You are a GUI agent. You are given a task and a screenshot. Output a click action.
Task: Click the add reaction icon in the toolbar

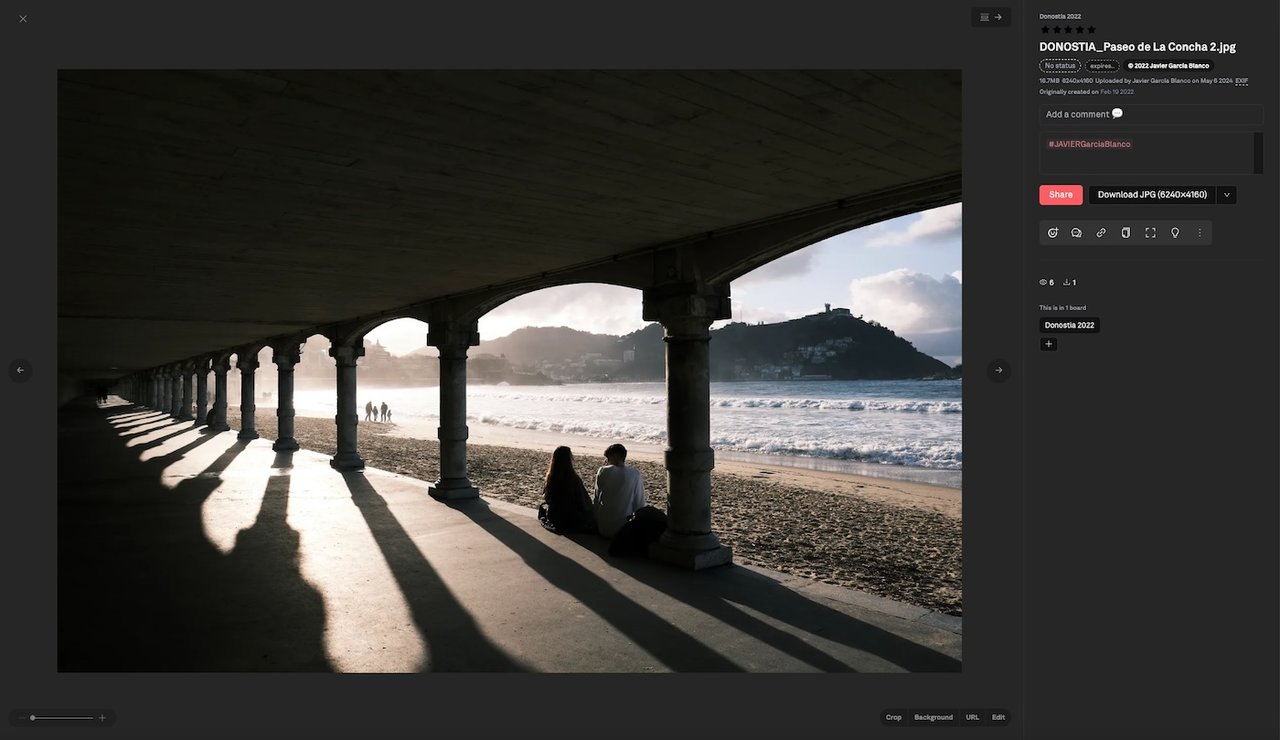(x=1053, y=233)
